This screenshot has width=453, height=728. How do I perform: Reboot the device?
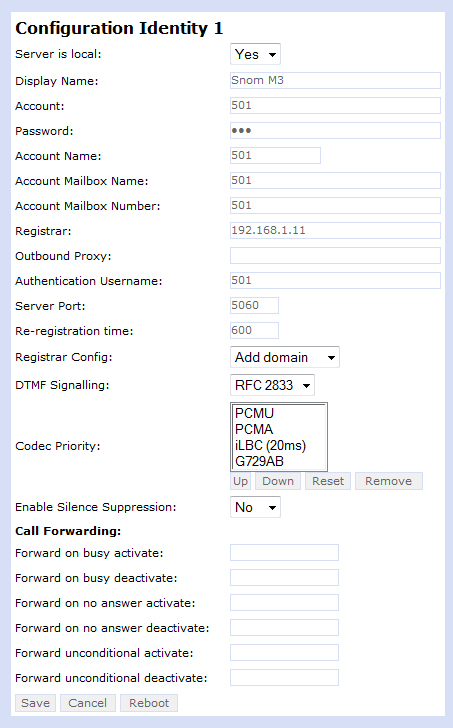pos(149,703)
